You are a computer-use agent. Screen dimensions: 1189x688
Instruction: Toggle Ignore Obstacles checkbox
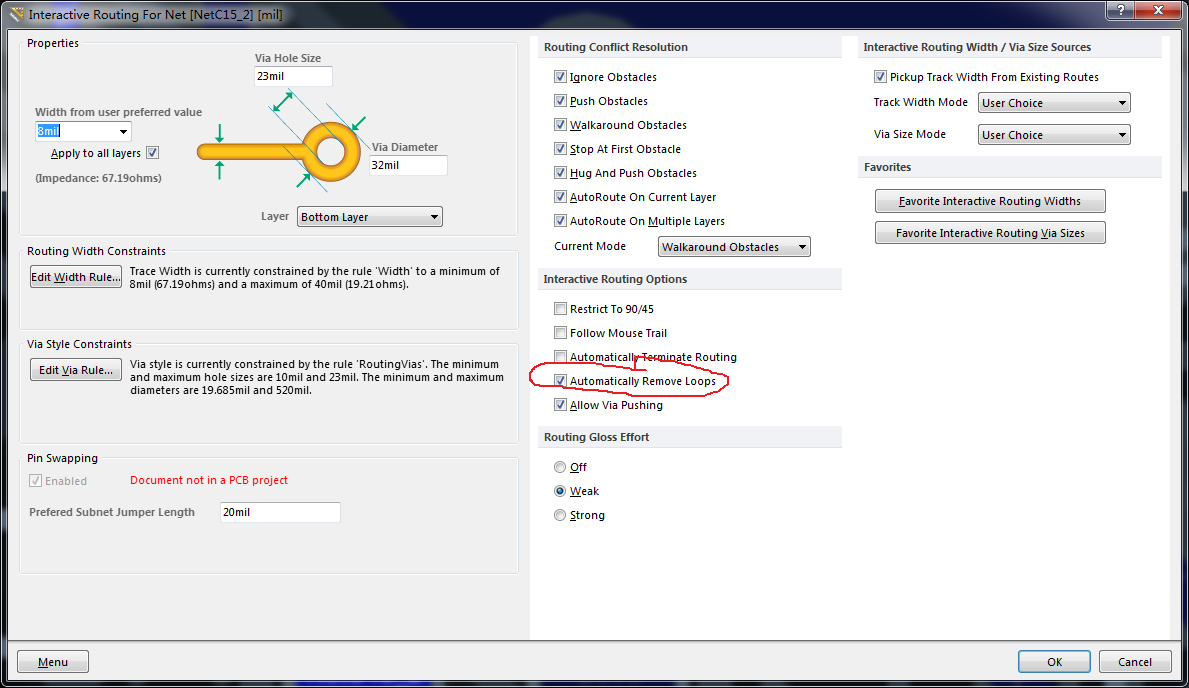pos(560,77)
